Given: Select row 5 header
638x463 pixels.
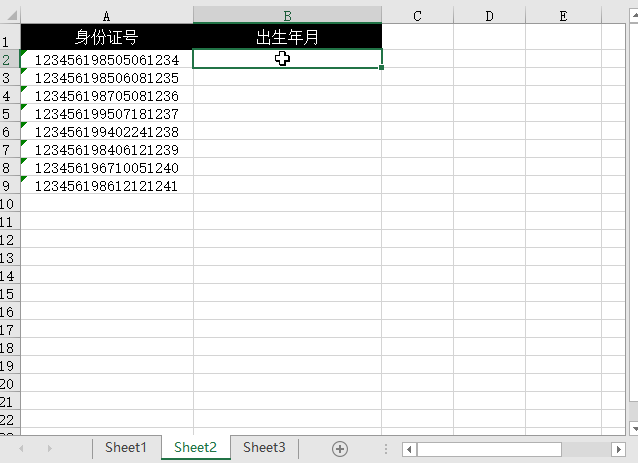Looking at the screenshot, I should (10, 113).
